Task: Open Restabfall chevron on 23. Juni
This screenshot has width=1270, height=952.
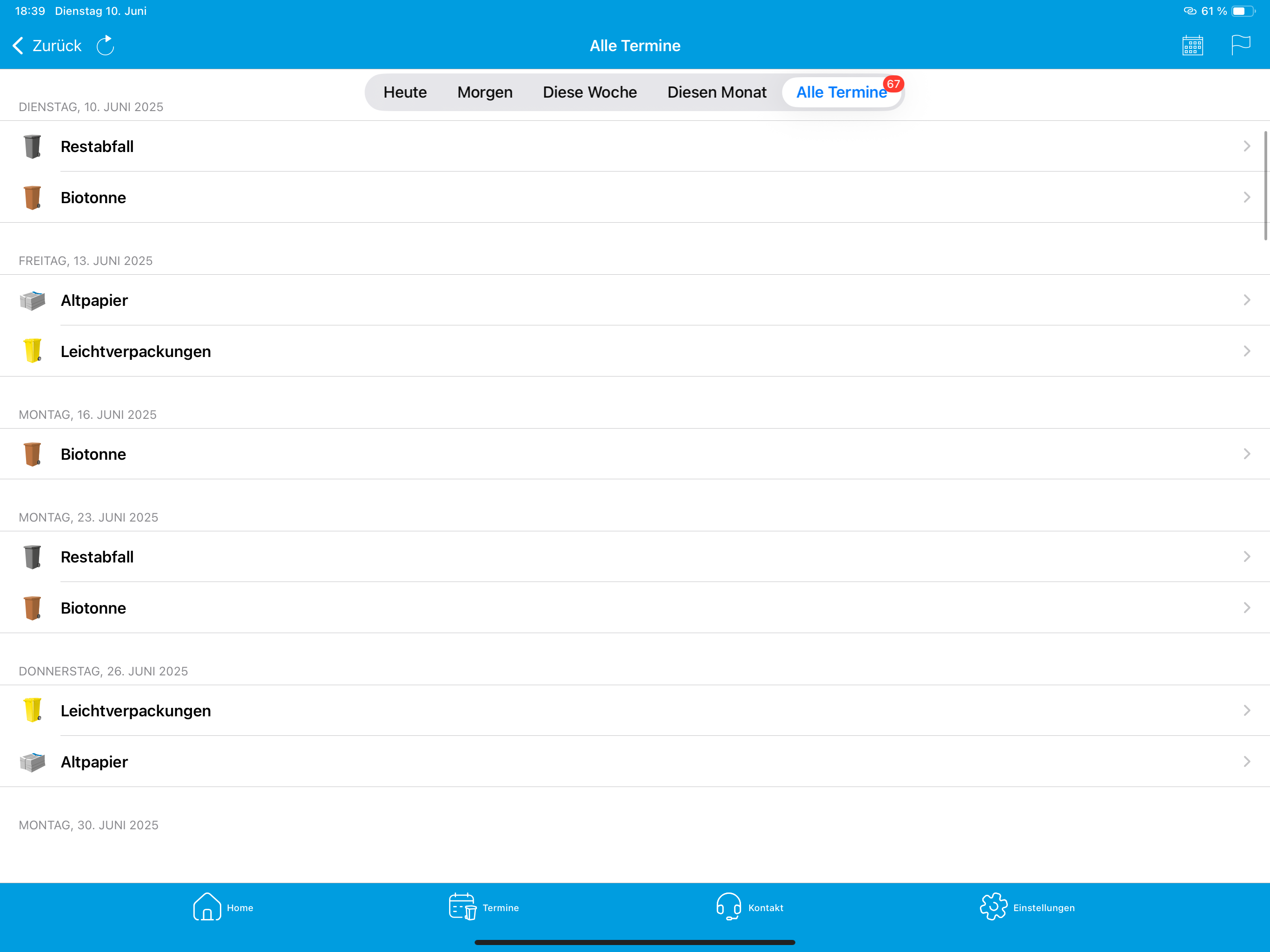Action: 1247,557
